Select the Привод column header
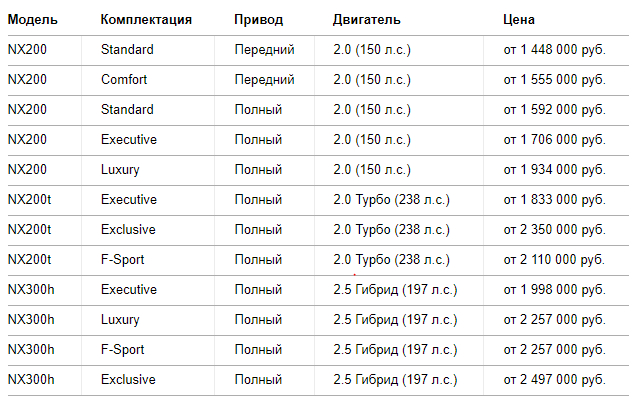 [x=259, y=20]
